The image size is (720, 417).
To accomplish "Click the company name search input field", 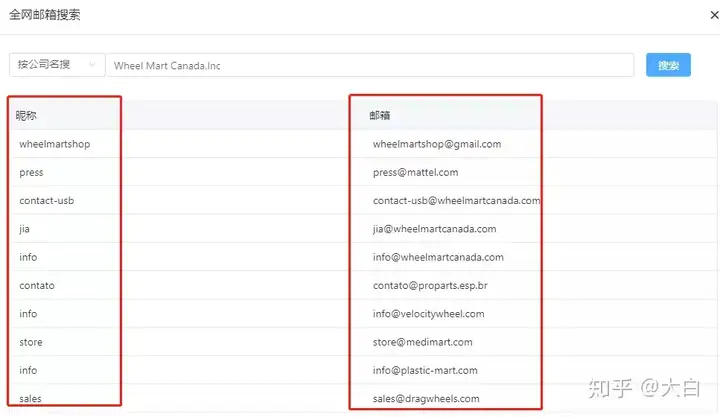I will tap(370, 65).
